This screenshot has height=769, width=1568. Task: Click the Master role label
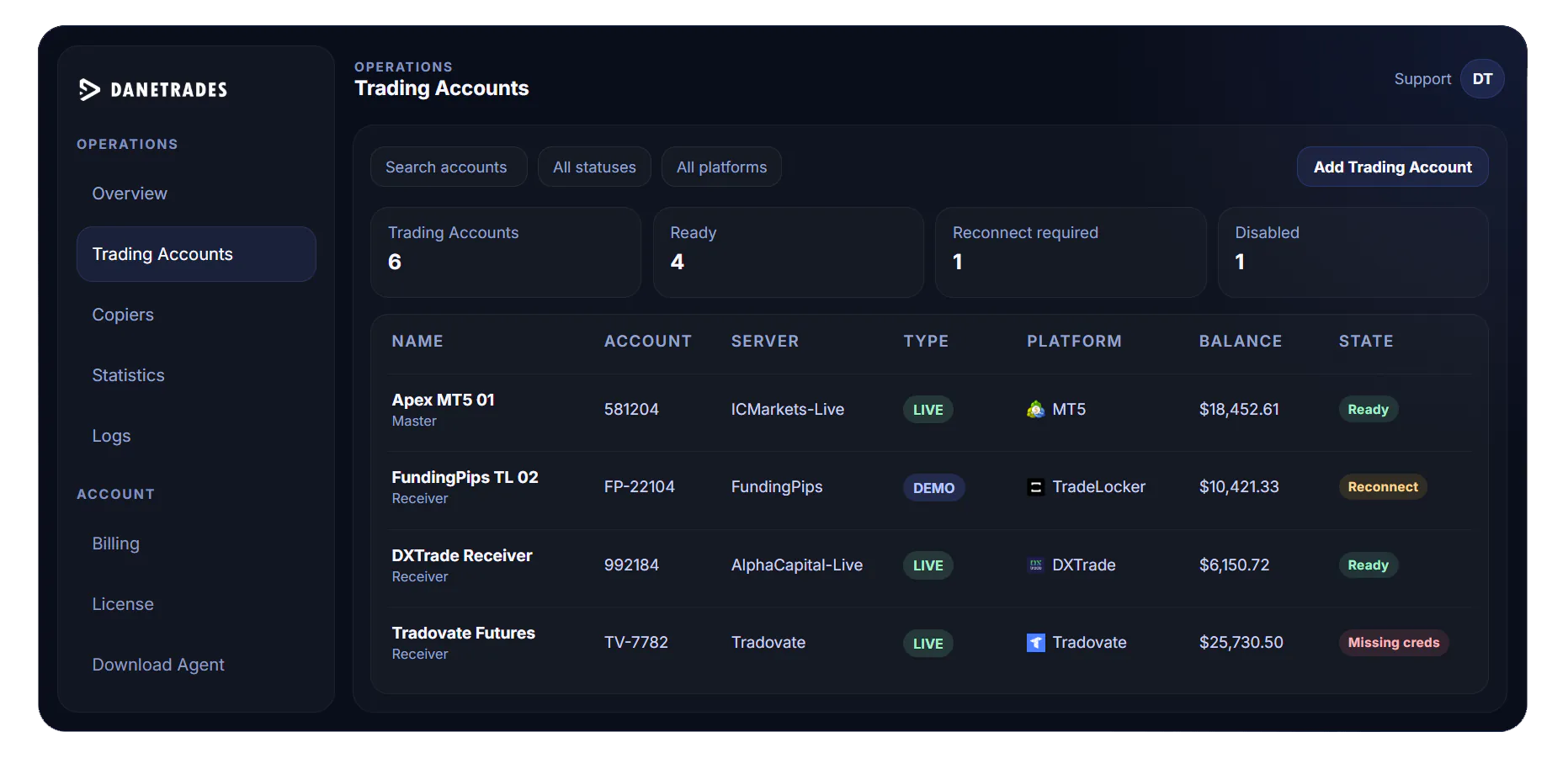pos(414,422)
